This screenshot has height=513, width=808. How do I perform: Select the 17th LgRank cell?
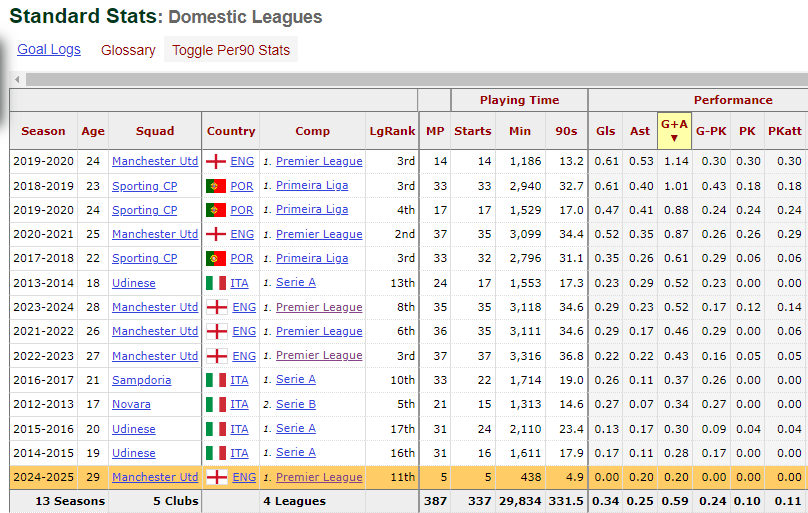tap(392, 429)
